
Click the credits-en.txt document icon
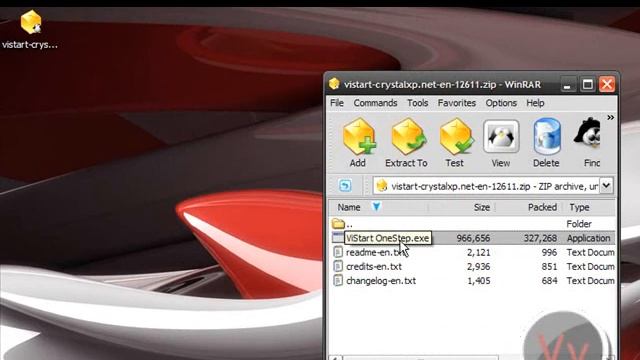point(338,266)
